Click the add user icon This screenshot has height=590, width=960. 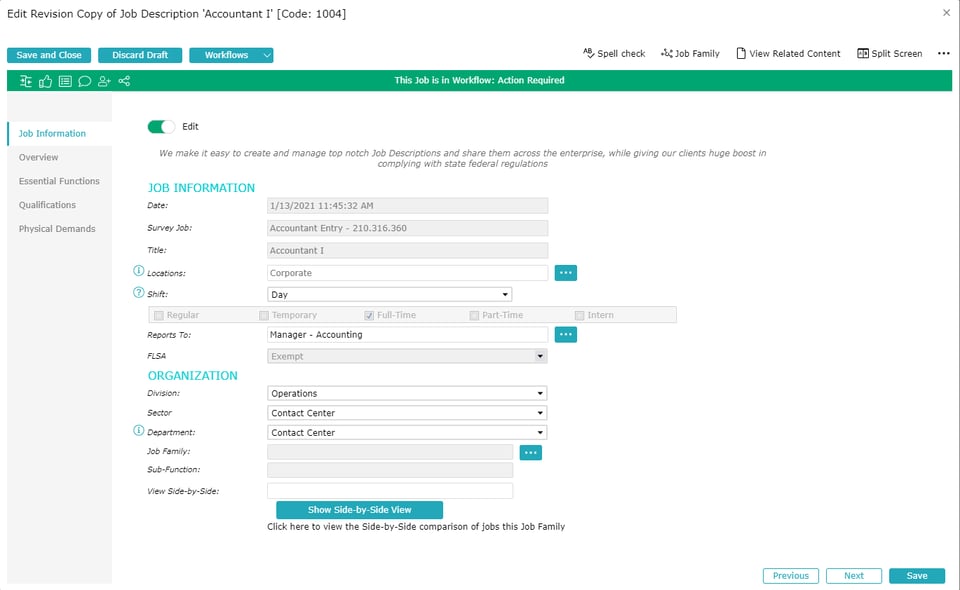[104, 81]
